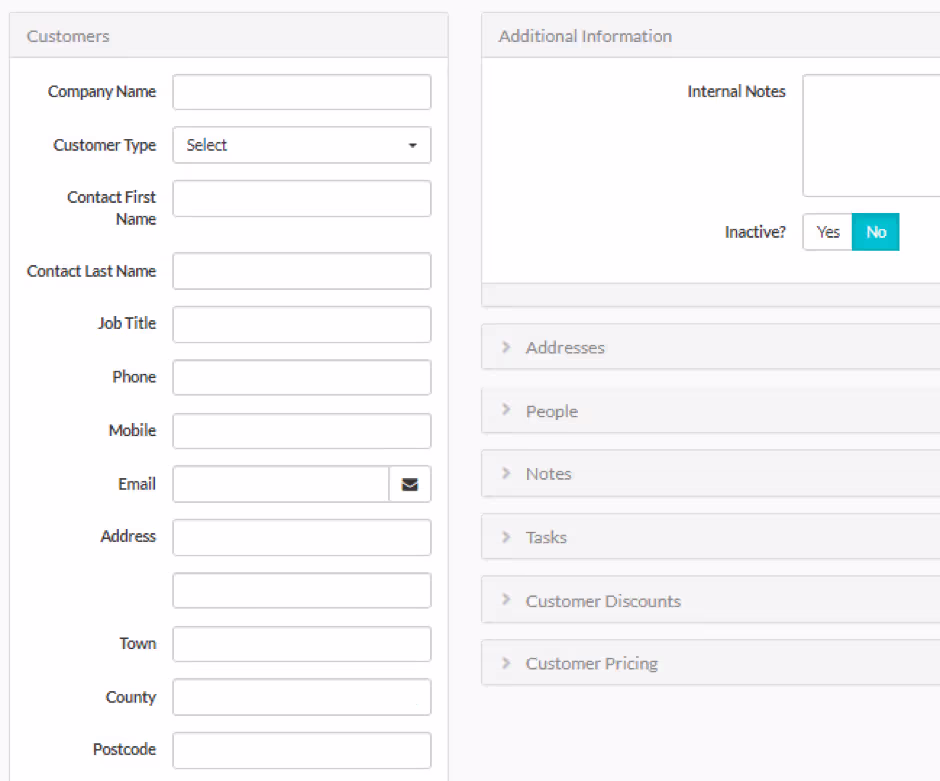Screen dimensions: 940x781
Task: Set Inactive toggle to No
Action: [875, 232]
